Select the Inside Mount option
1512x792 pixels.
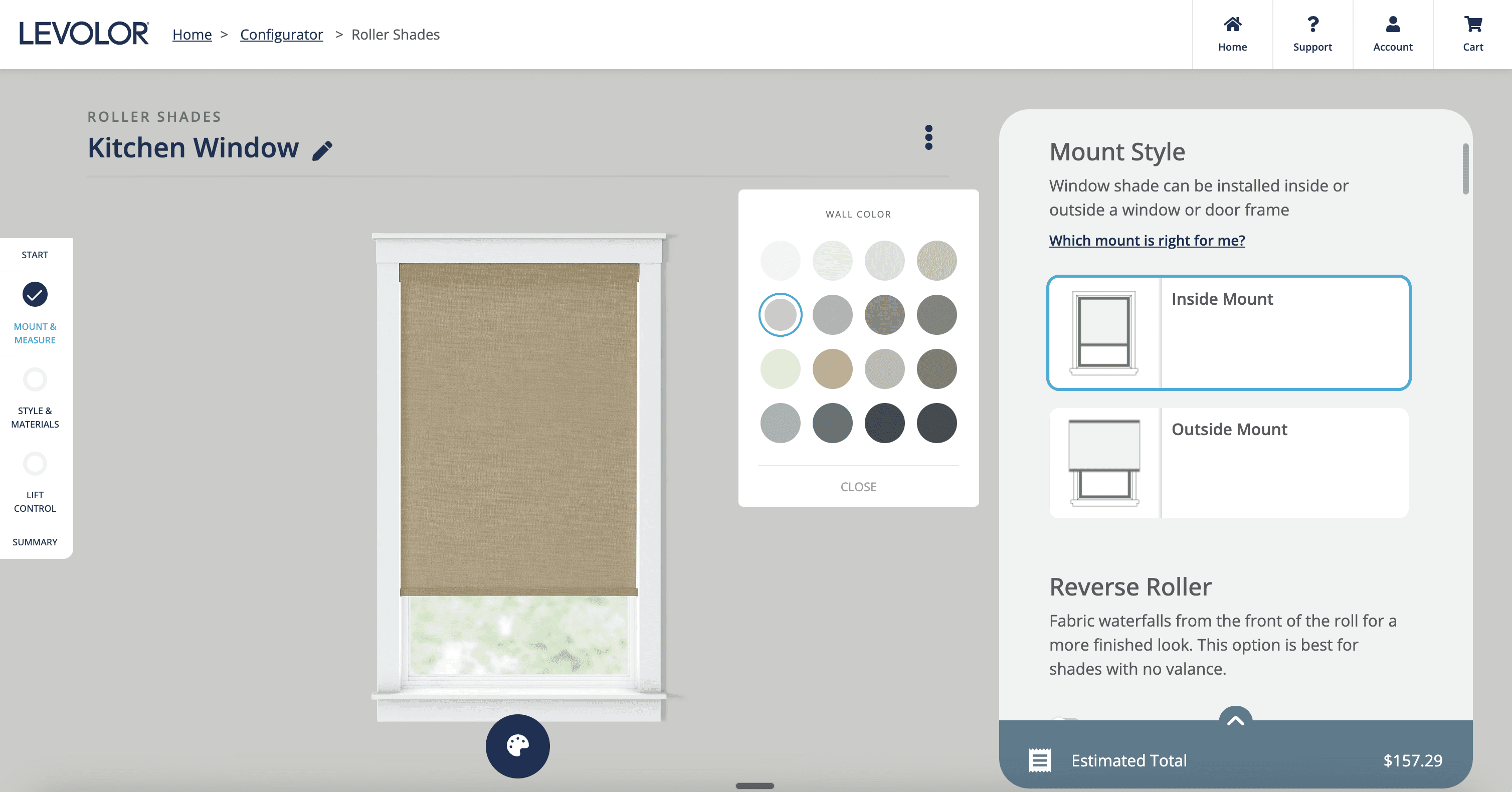coord(1229,332)
